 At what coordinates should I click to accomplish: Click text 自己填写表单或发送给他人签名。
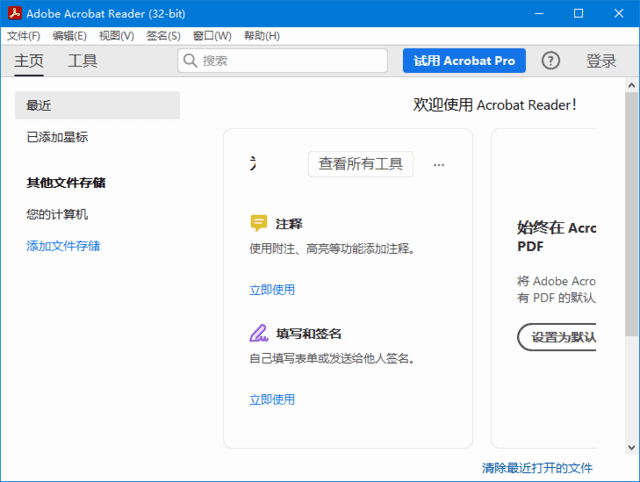point(332,359)
